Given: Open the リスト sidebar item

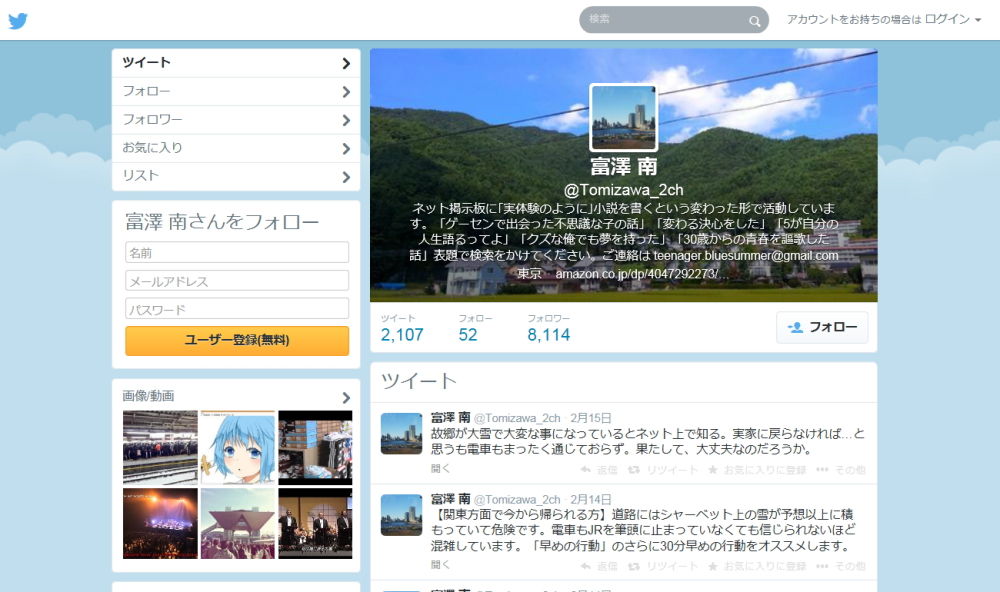Looking at the screenshot, I should pyautogui.click(x=236, y=176).
